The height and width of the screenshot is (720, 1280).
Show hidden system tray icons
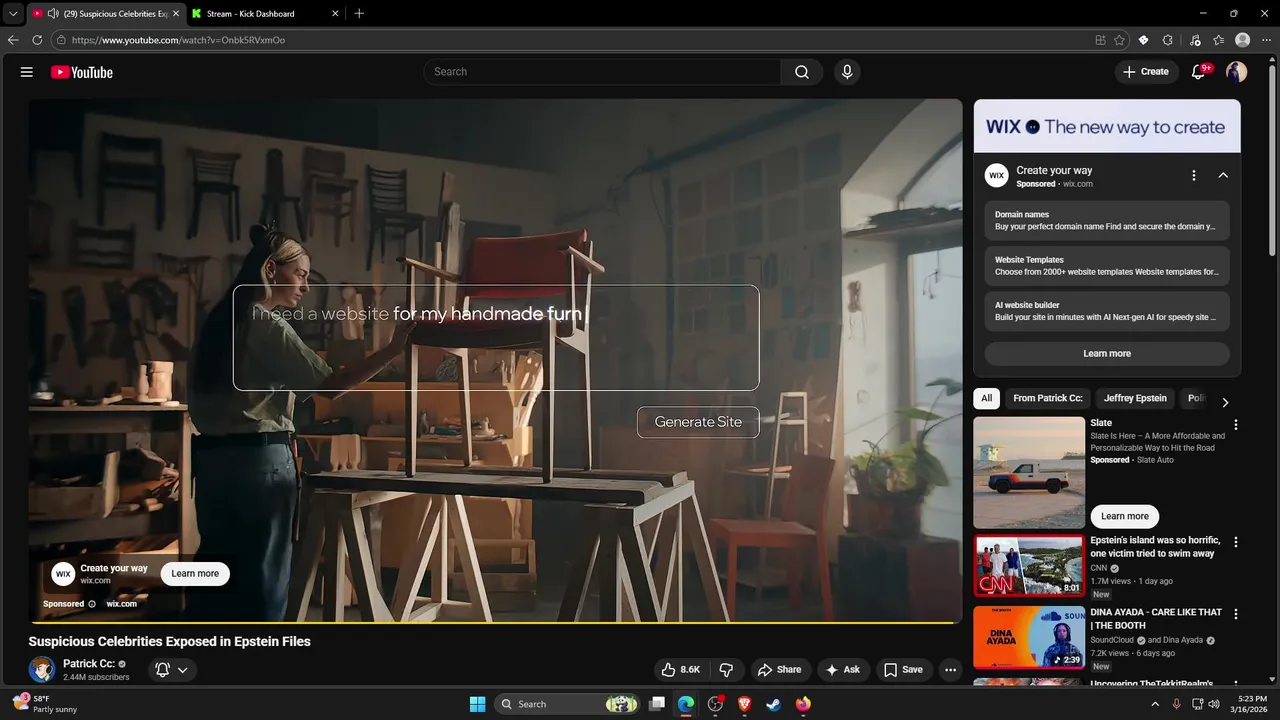coord(1157,704)
